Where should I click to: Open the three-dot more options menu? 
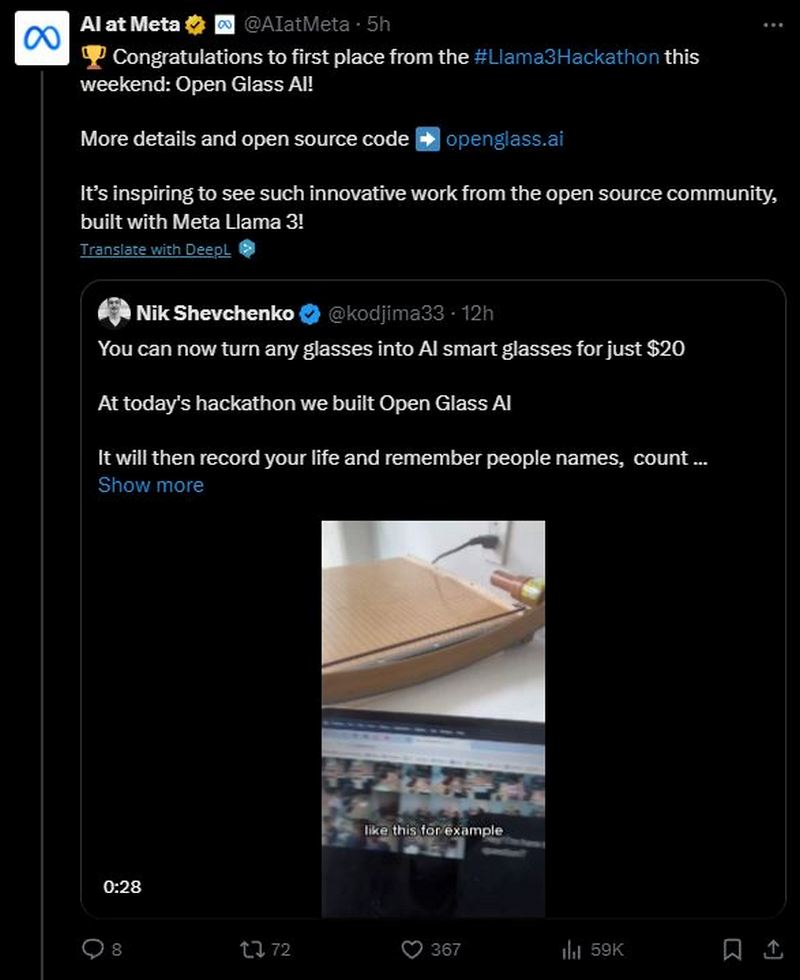(x=773, y=25)
